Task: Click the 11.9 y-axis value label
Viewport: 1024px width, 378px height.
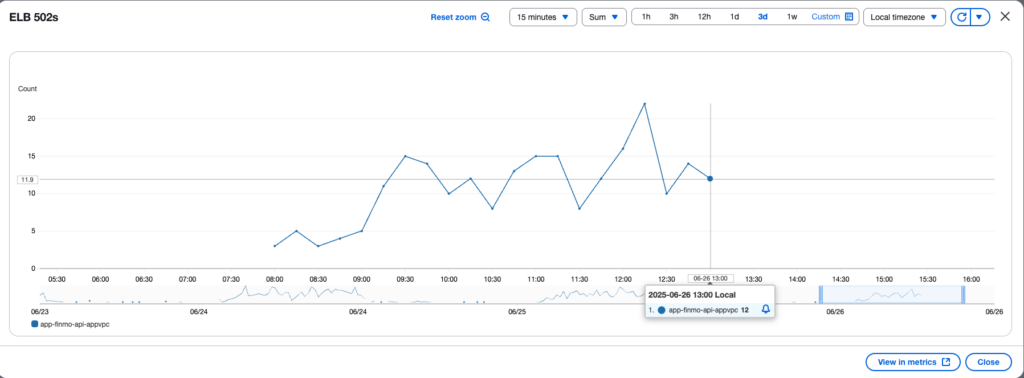Action: (27, 180)
